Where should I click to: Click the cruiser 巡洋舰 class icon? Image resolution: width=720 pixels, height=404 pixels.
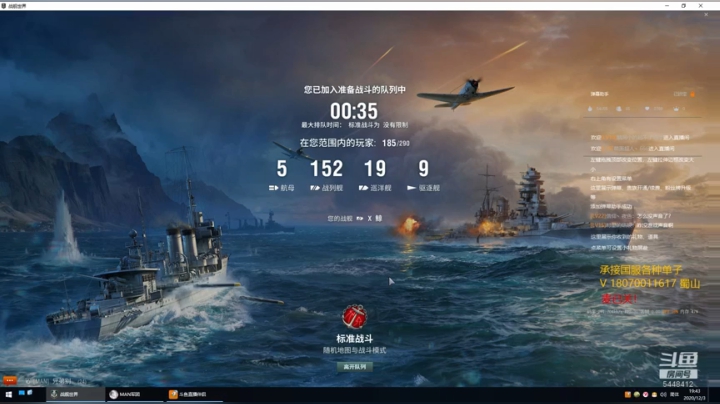point(363,188)
